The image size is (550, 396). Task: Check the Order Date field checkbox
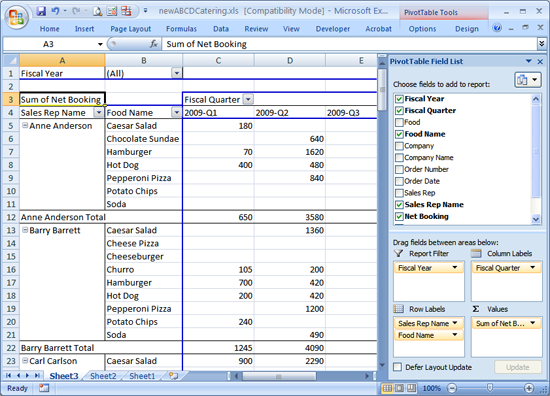pyautogui.click(x=399, y=181)
